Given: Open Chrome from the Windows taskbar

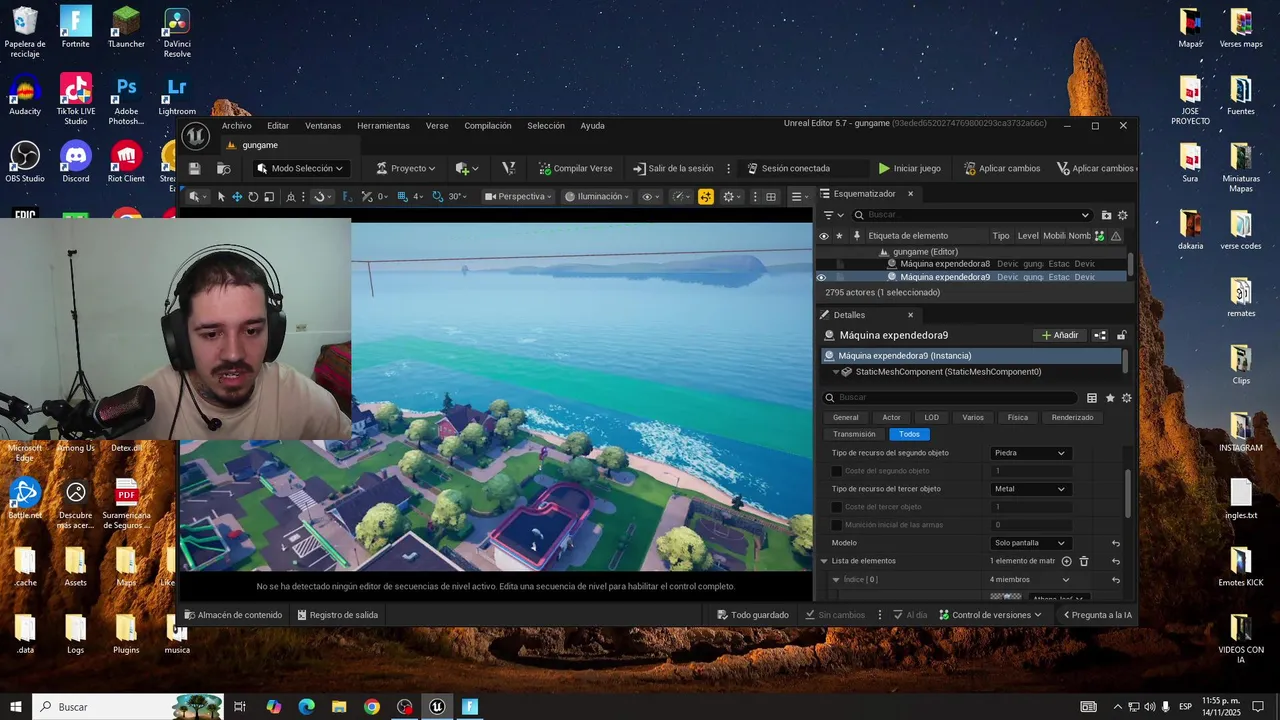Looking at the screenshot, I should point(372,707).
